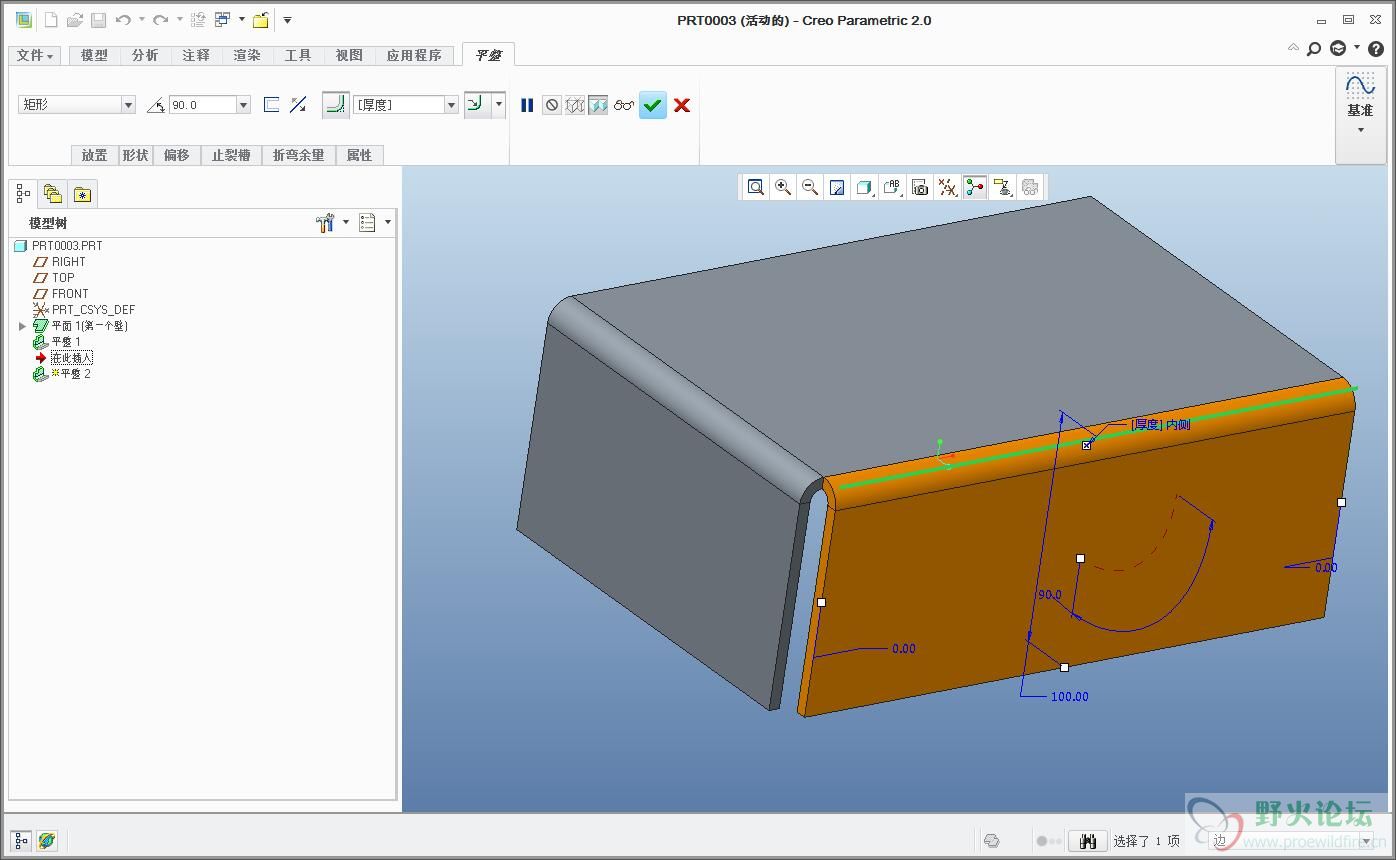Open the [厚度] bend radius dropdown
The height and width of the screenshot is (860, 1396).
click(x=451, y=105)
